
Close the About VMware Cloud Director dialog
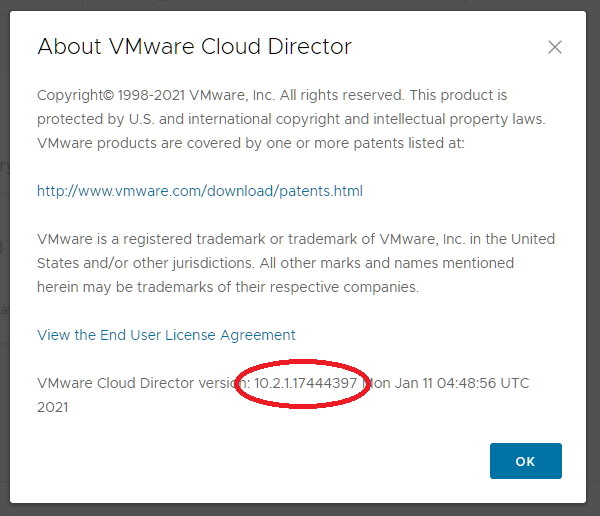554,47
